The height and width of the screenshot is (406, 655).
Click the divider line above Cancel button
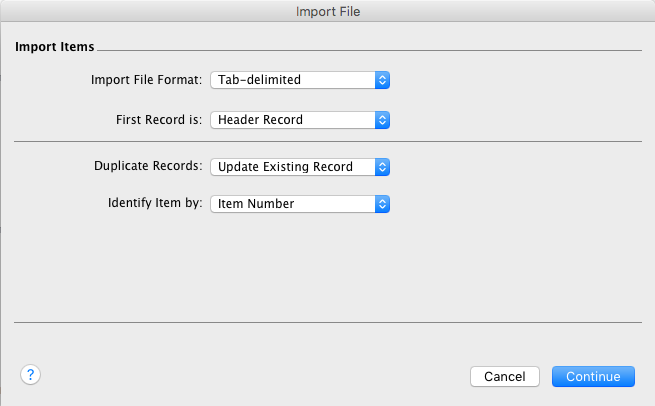[x=328, y=323]
